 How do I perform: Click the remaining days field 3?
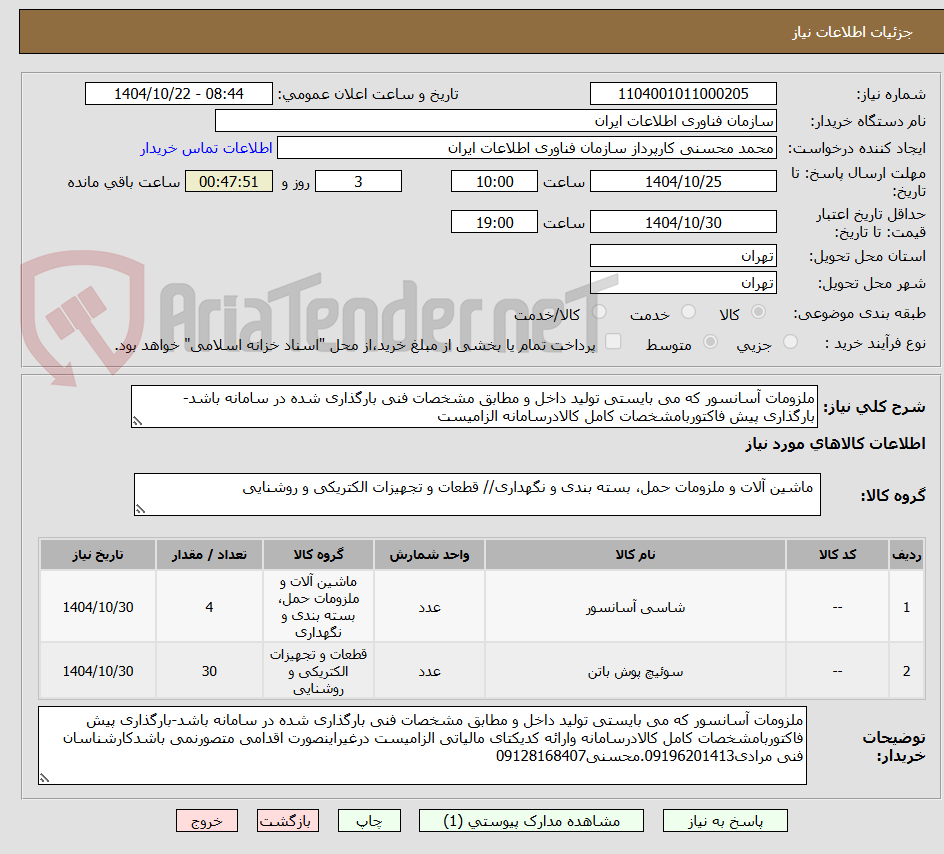[358, 181]
